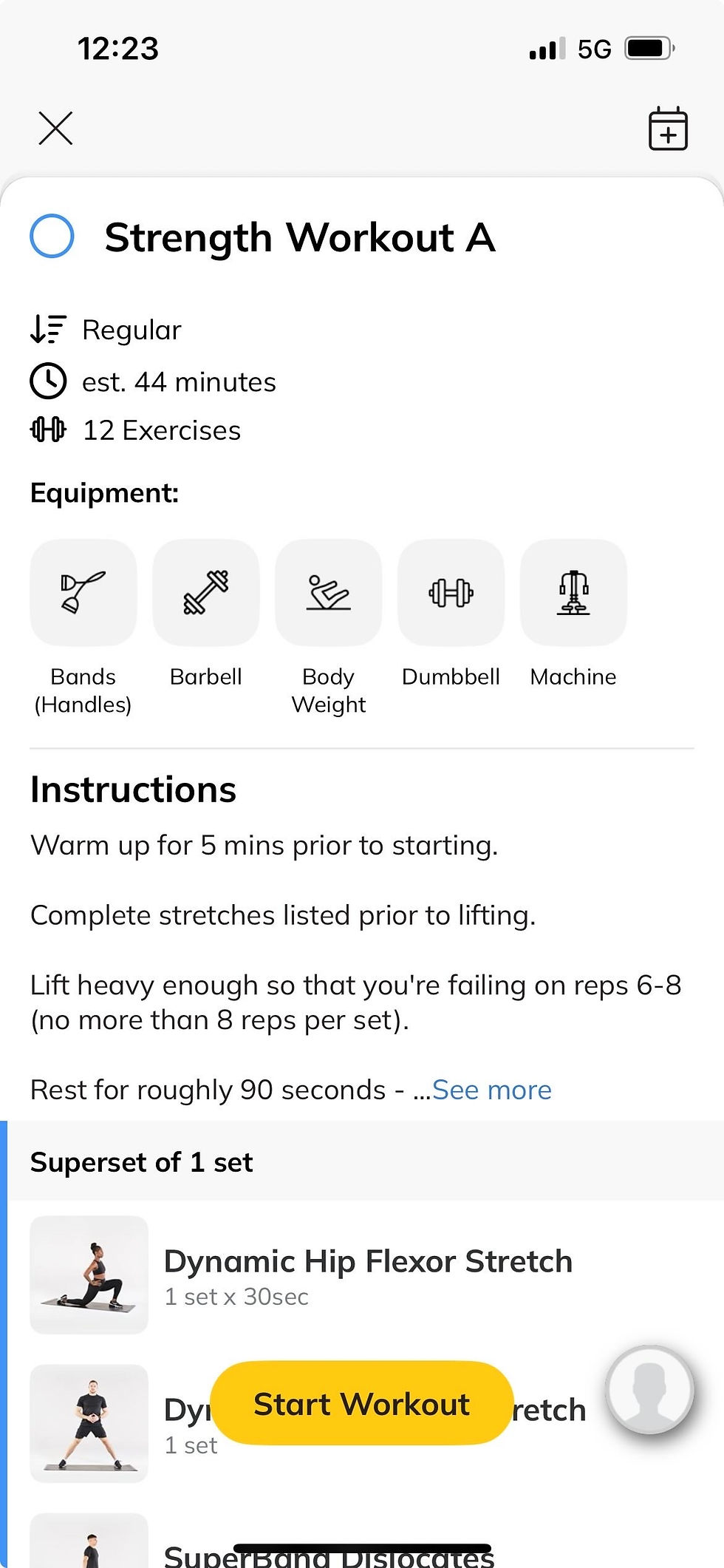The width and height of the screenshot is (724, 1568).
Task: Click the sort icon next to Regular
Action: 47,330
